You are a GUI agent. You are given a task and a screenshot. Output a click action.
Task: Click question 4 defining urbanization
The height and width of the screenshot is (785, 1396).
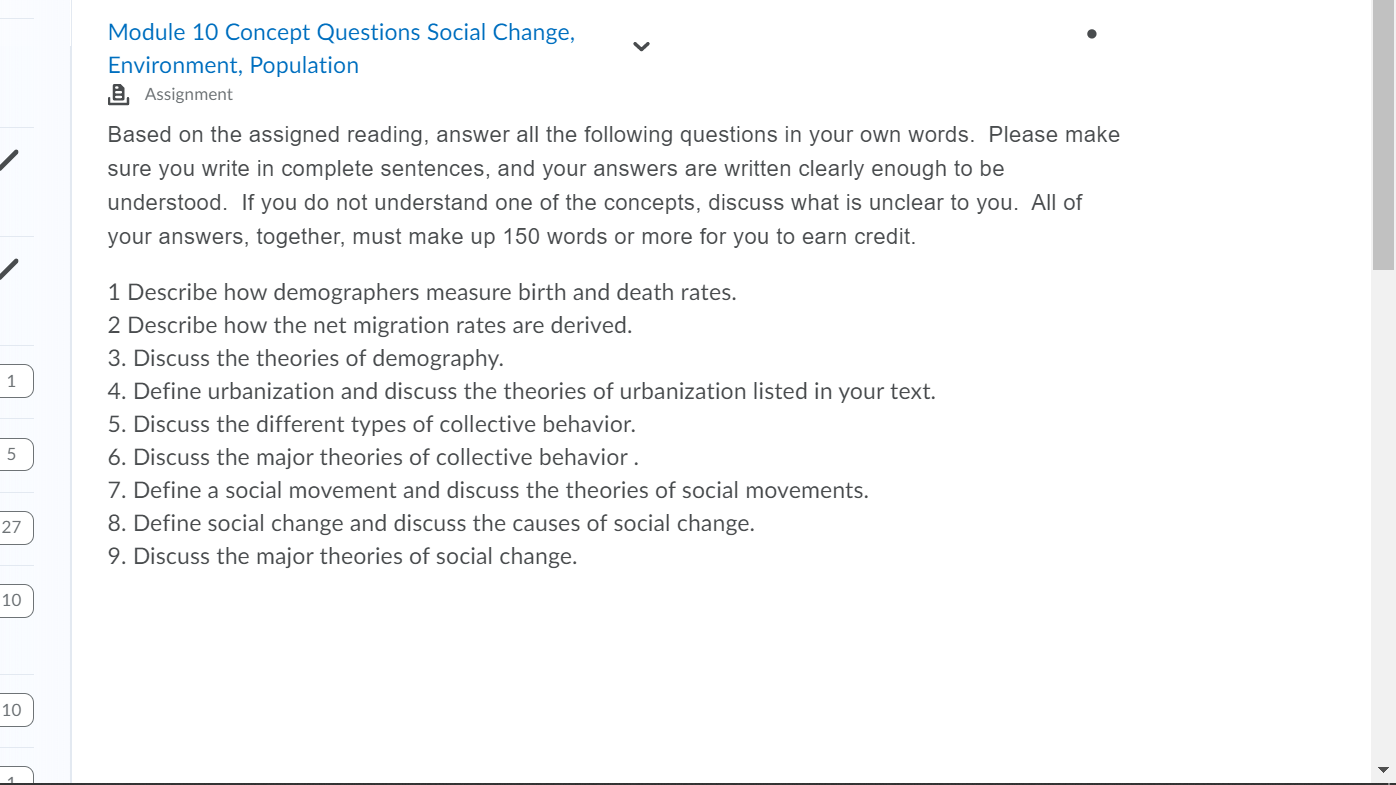coord(522,391)
